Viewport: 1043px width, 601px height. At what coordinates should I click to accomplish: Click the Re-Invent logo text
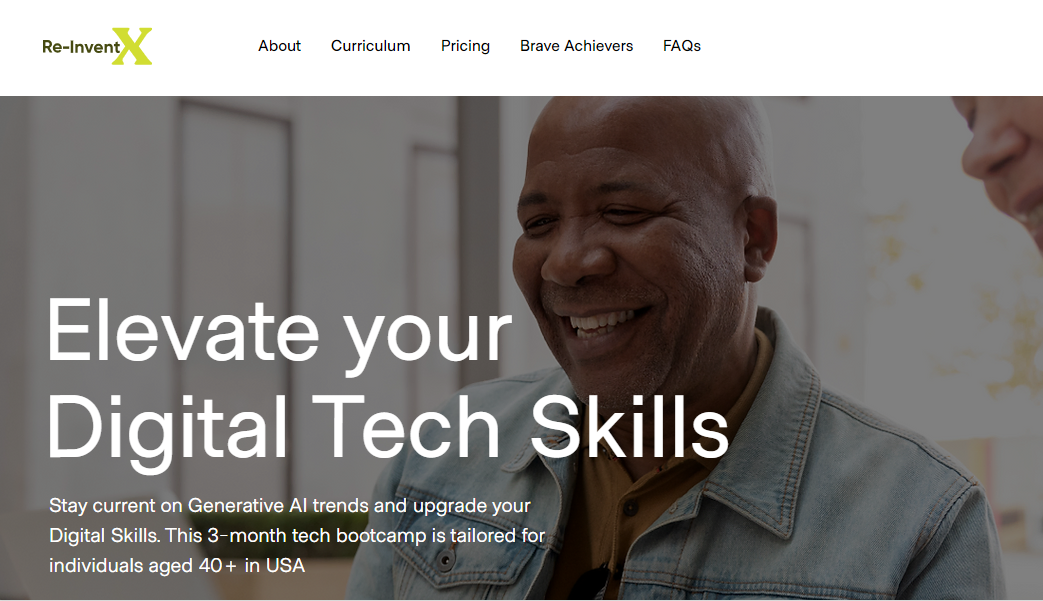(81, 47)
